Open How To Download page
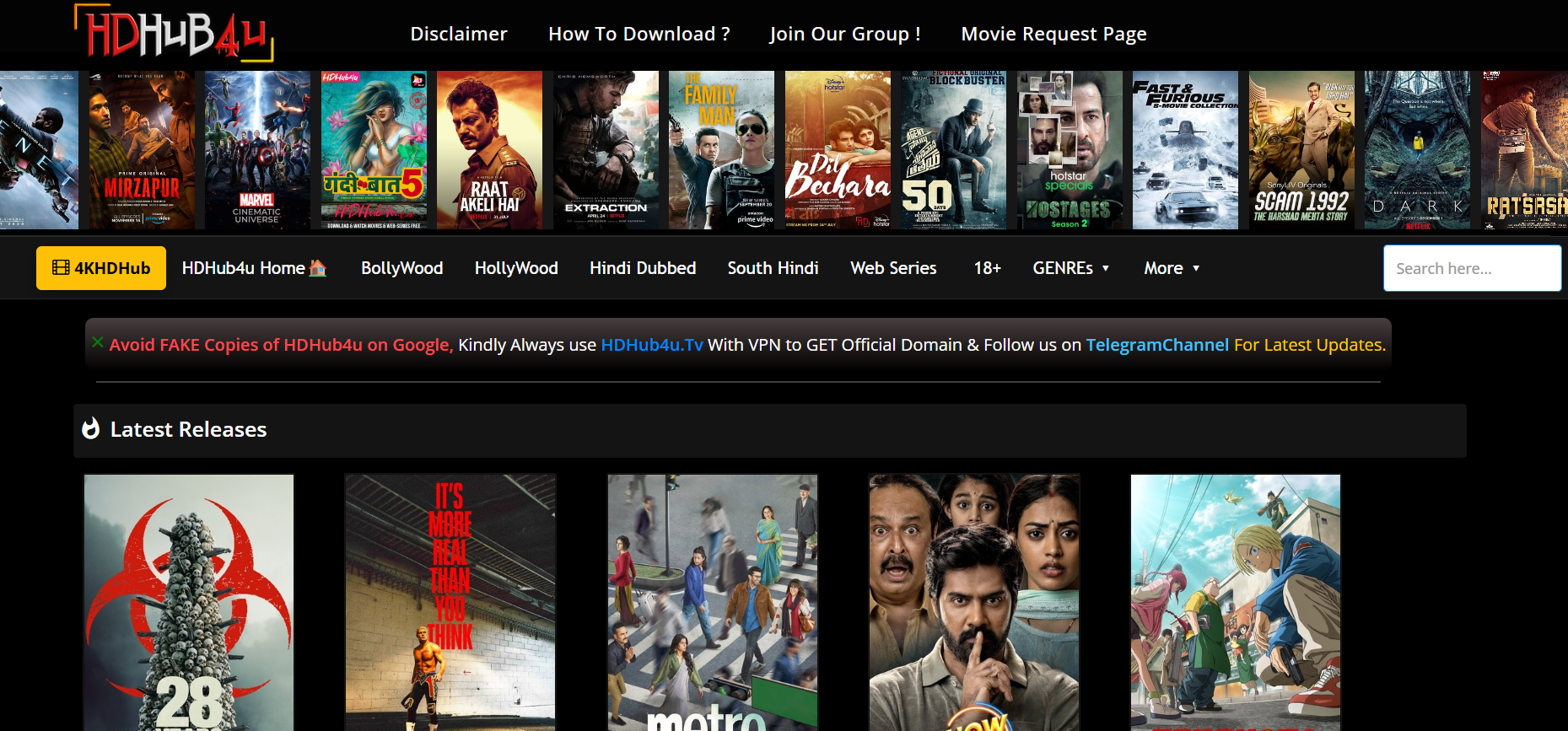This screenshot has width=1568, height=731. pyautogui.click(x=639, y=34)
